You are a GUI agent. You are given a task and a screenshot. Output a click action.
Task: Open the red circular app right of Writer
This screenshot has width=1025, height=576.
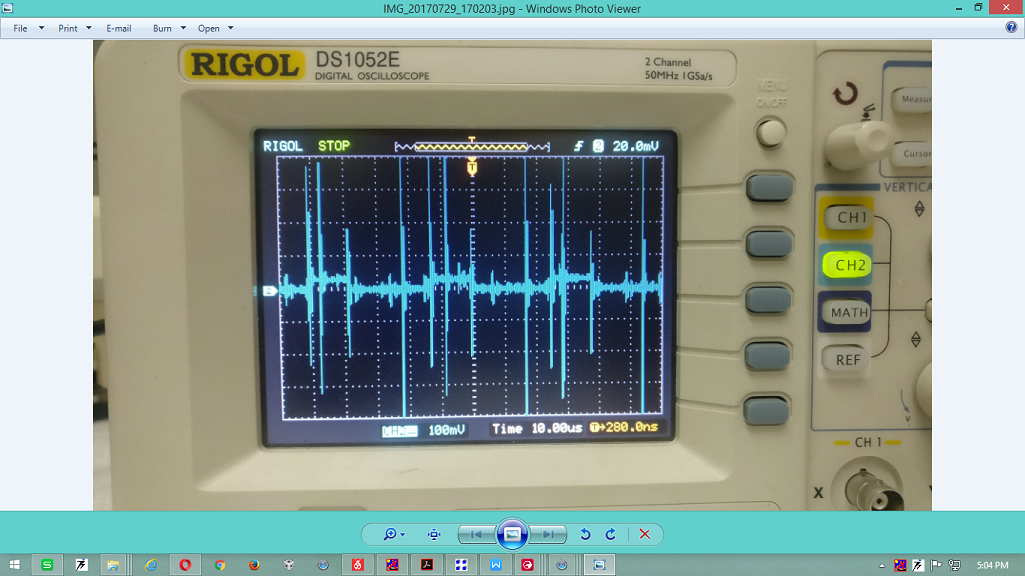[528, 565]
